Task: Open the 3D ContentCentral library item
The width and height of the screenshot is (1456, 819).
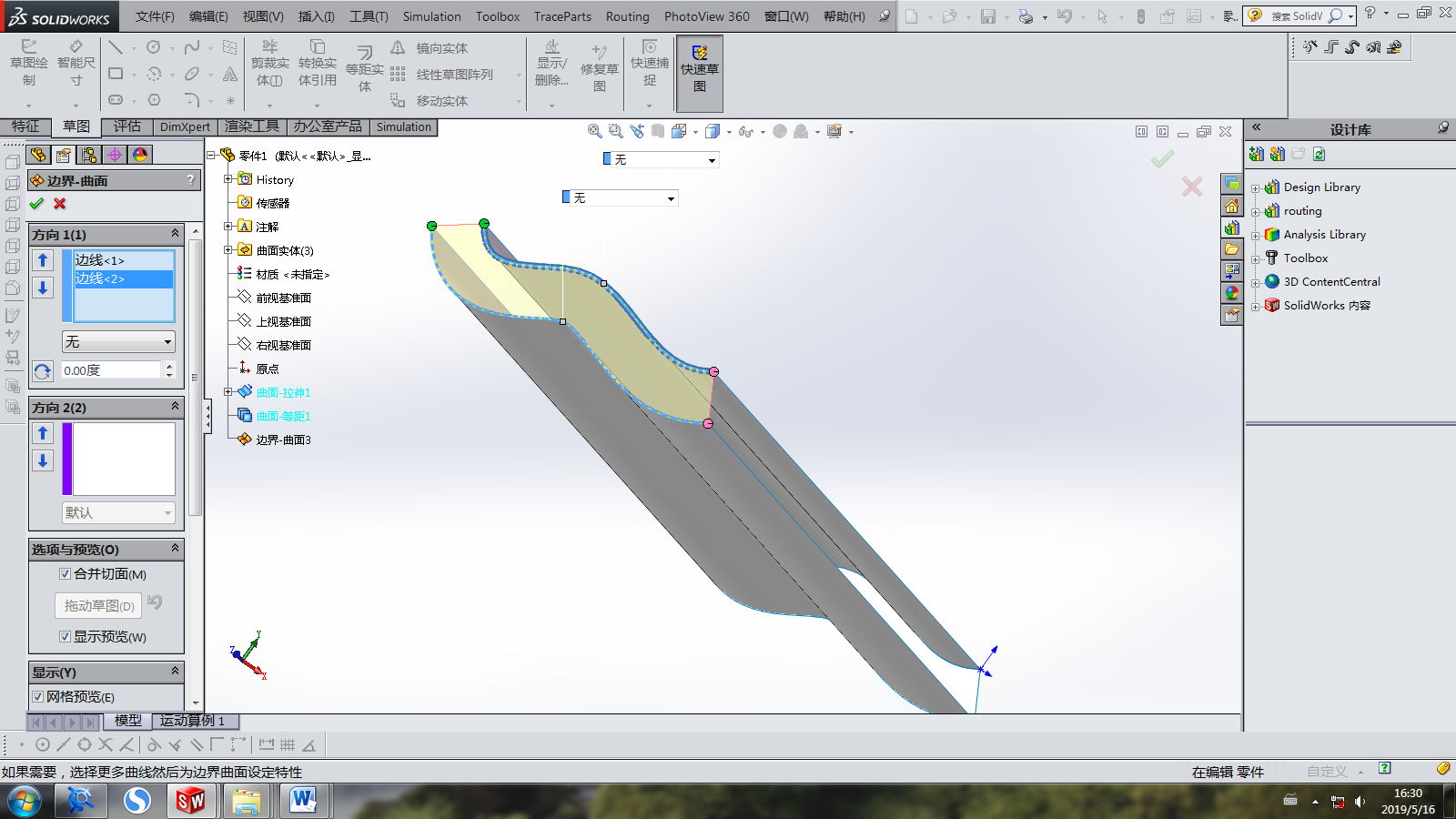Action: pos(1331,282)
